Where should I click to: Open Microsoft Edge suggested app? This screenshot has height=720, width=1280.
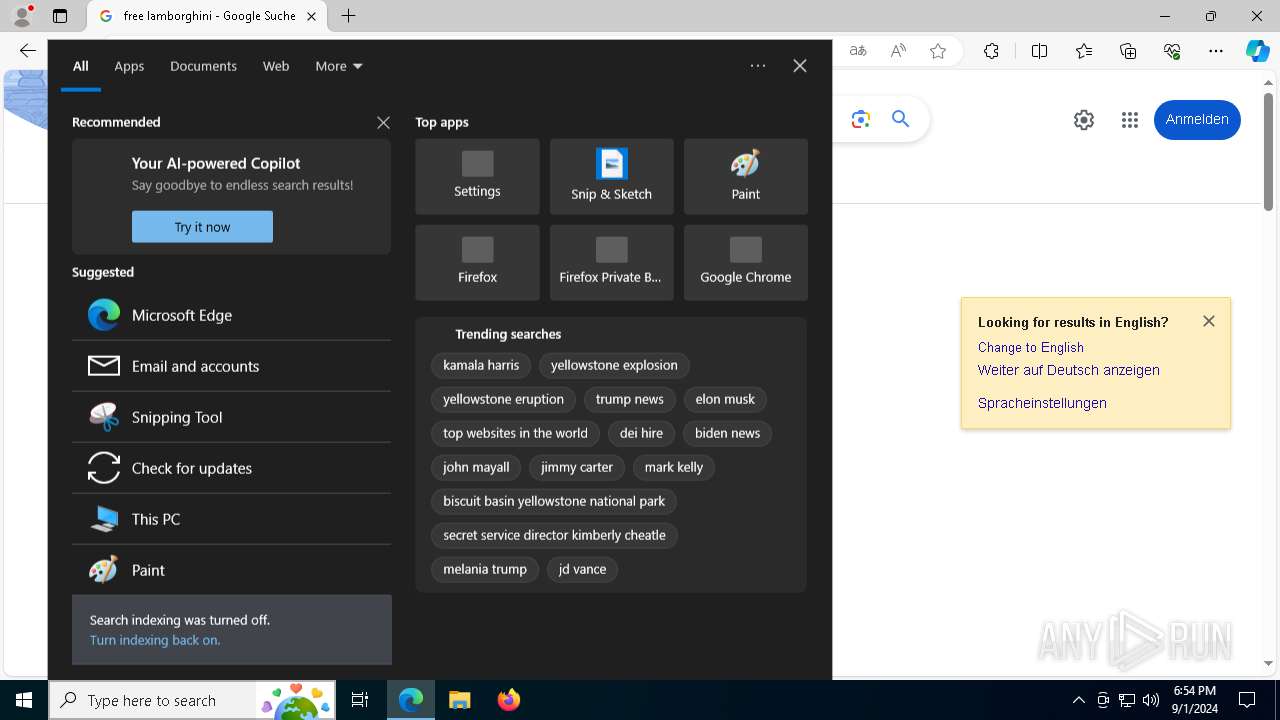click(x=231, y=315)
